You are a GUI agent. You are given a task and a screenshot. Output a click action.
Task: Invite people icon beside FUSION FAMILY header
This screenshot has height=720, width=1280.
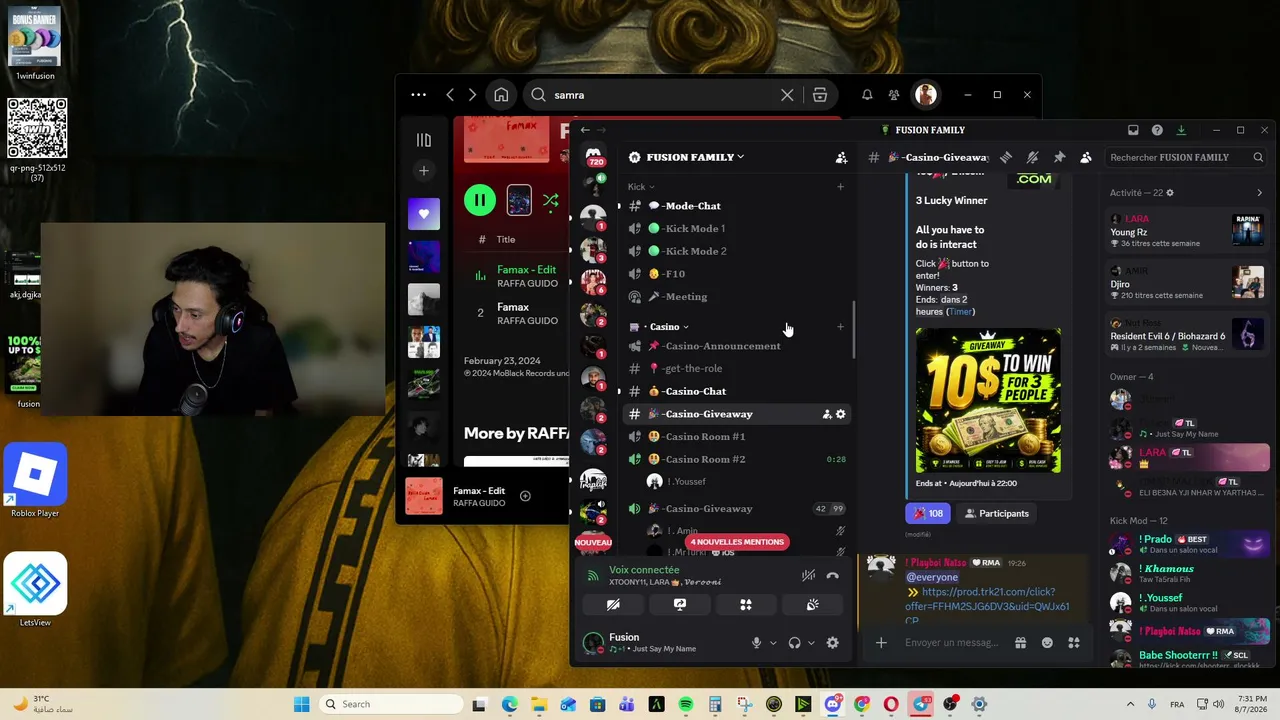841,157
